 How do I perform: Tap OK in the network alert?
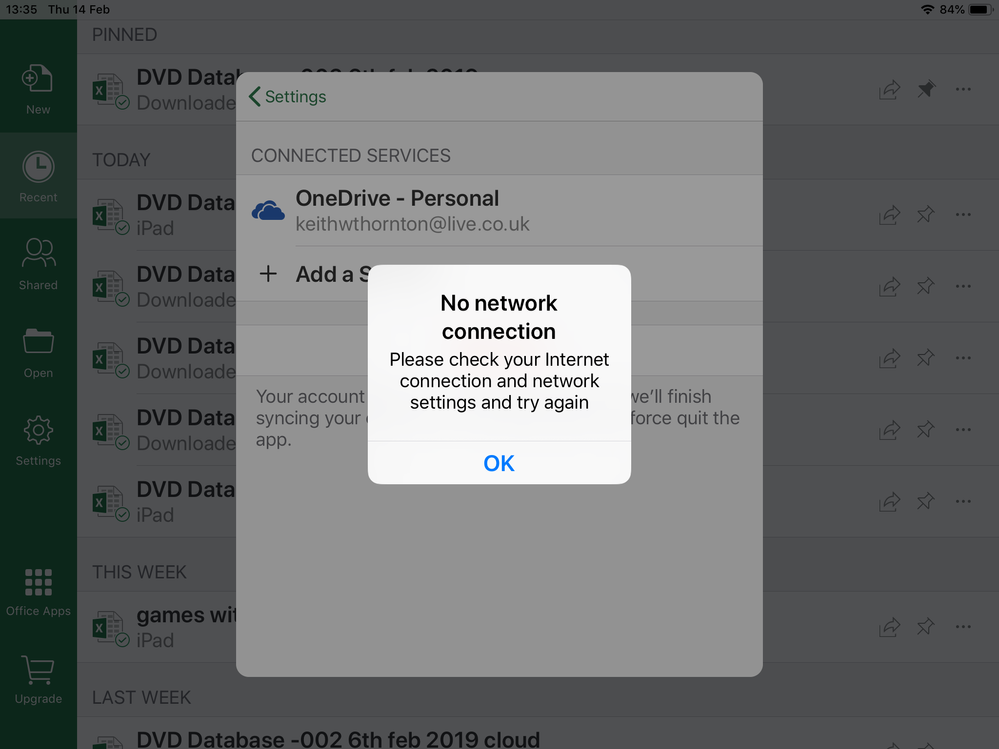click(x=499, y=463)
